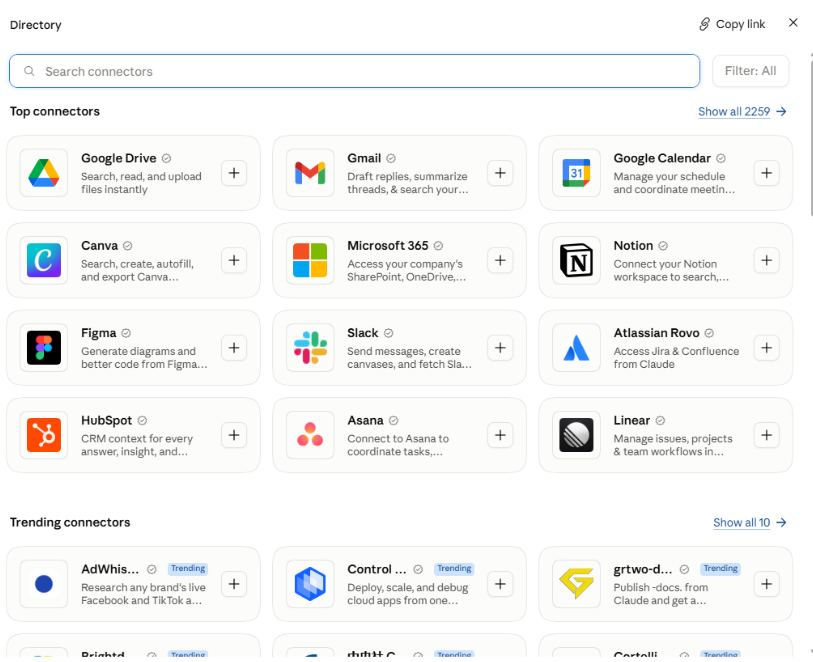Click the Microsoft 365 logo icon
The image size is (813, 662).
coord(310,260)
